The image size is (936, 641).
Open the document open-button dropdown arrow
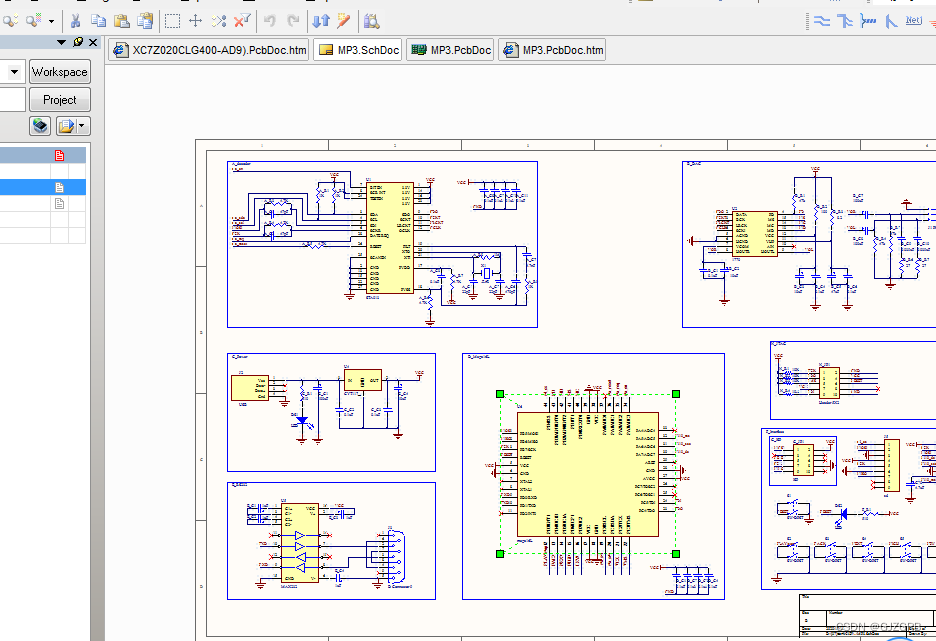(81, 125)
